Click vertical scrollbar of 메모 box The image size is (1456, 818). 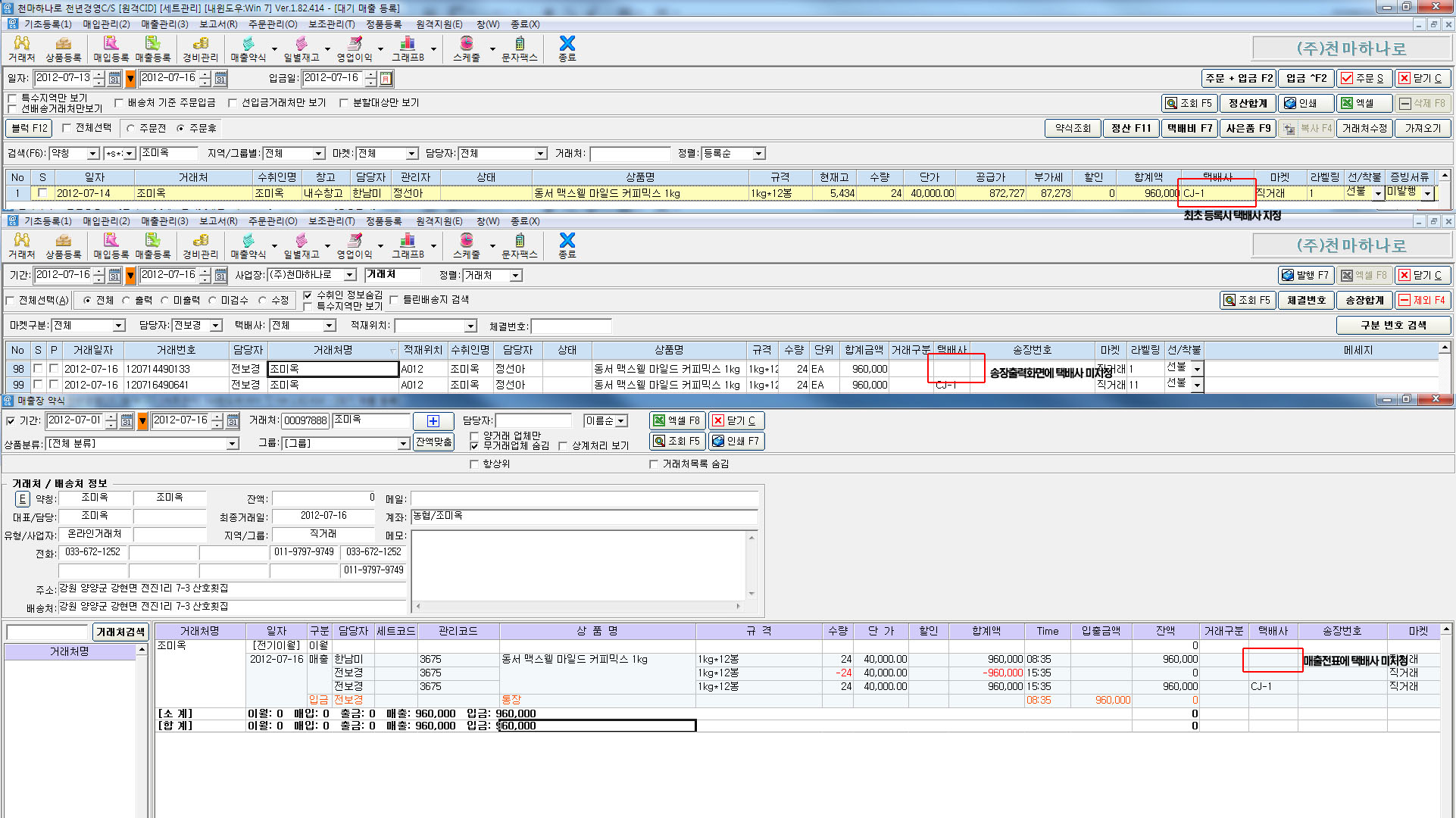752,565
